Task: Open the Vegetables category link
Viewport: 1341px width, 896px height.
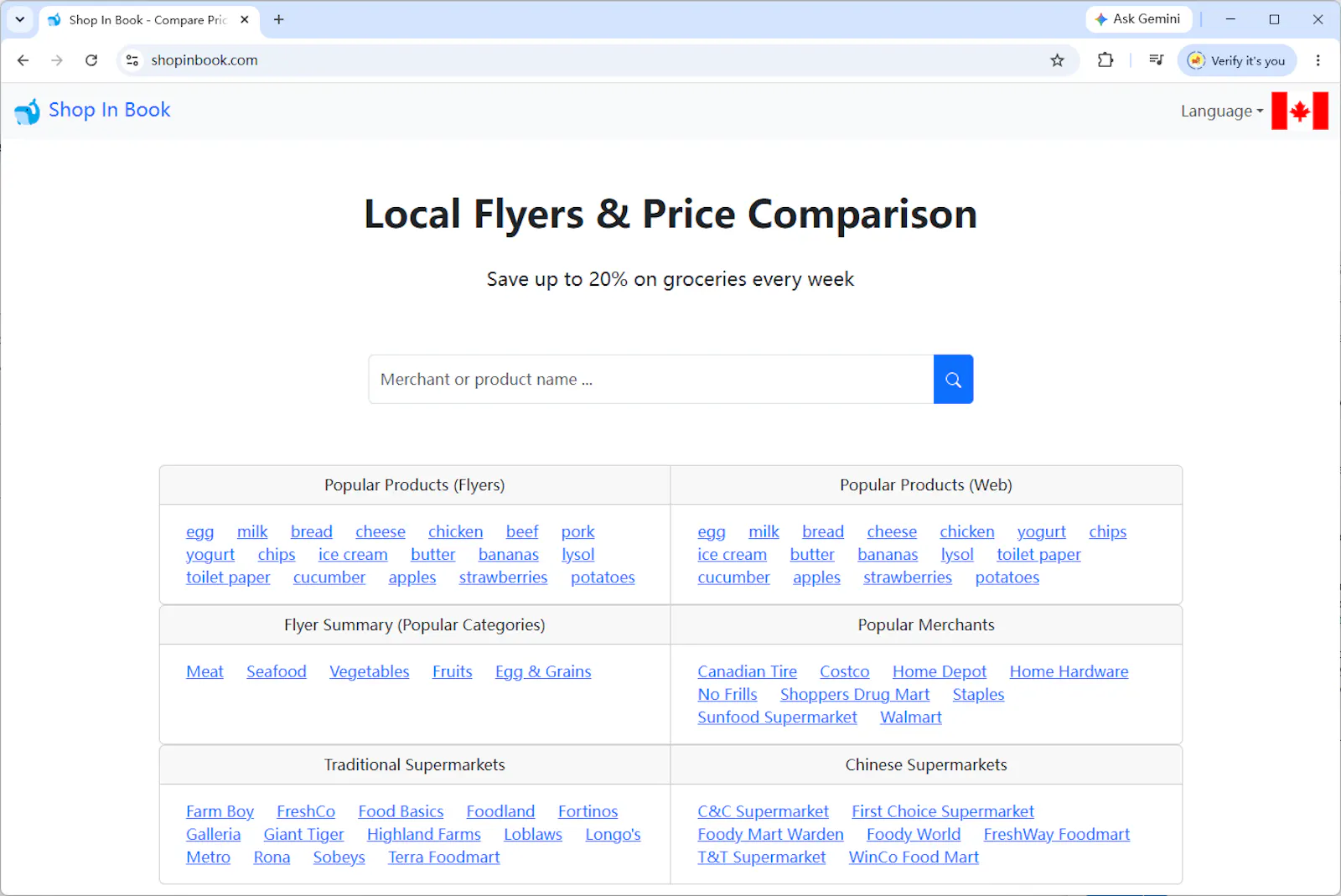Action: [370, 671]
